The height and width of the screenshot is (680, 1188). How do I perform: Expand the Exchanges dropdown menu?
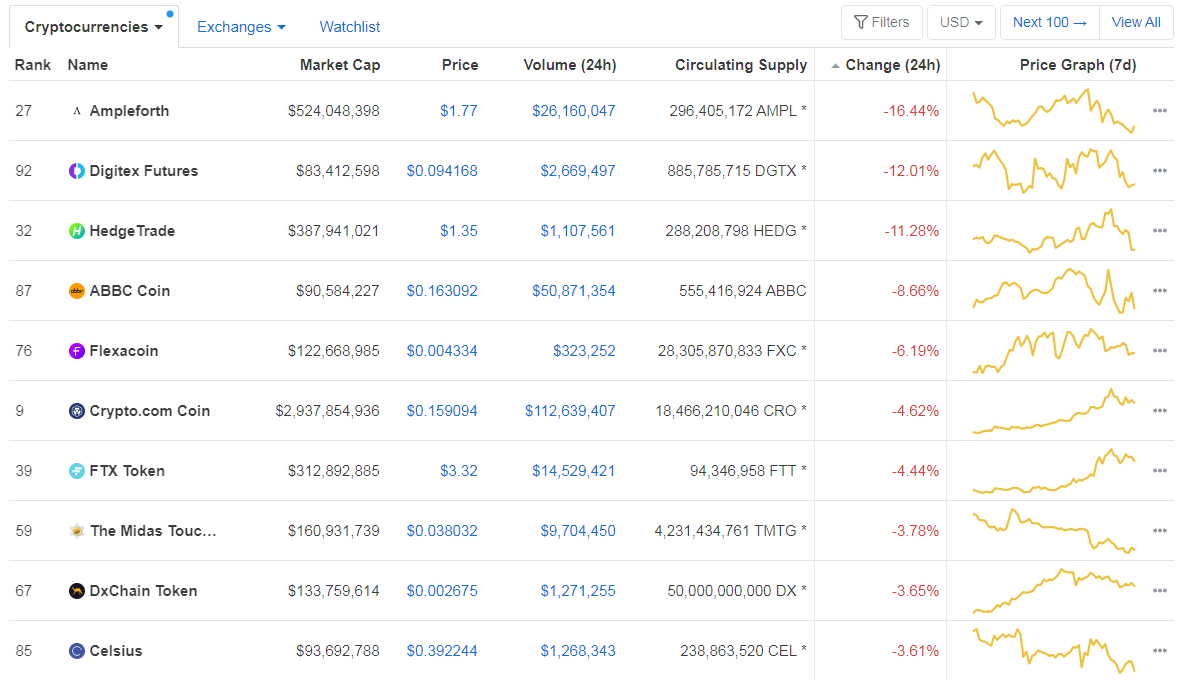tap(241, 27)
